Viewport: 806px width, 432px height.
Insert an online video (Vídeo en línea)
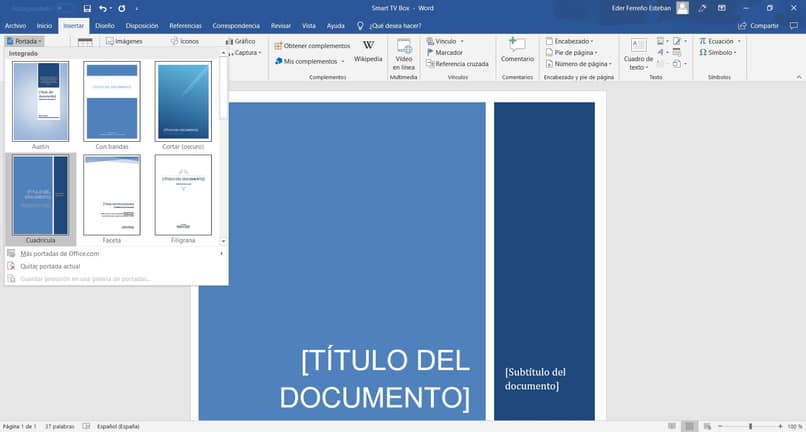point(404,54)
